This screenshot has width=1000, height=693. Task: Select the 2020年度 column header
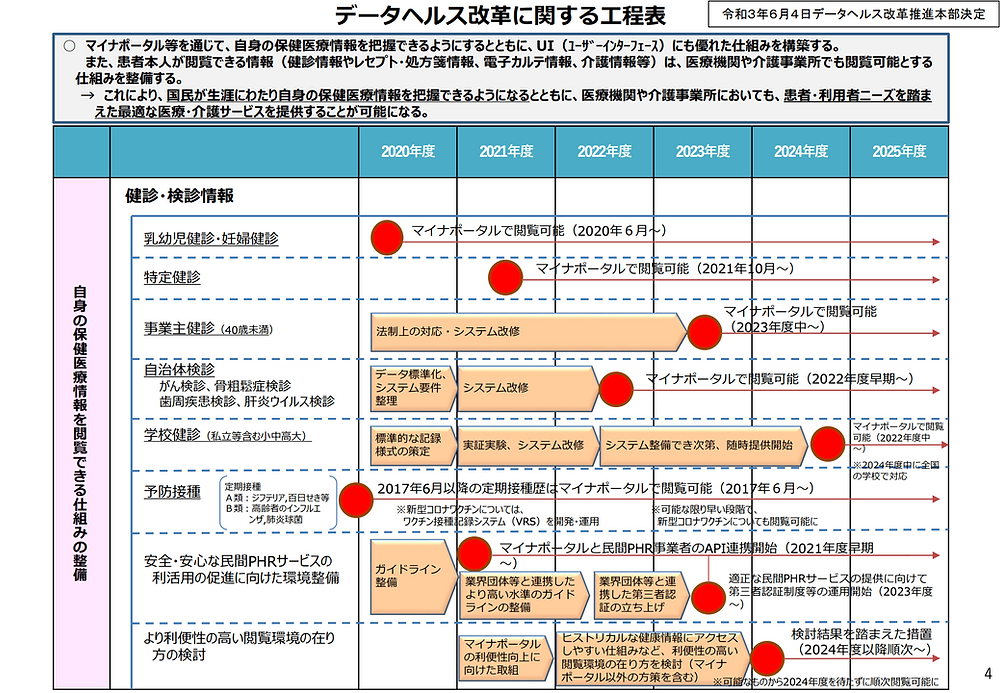coord(408,152)
